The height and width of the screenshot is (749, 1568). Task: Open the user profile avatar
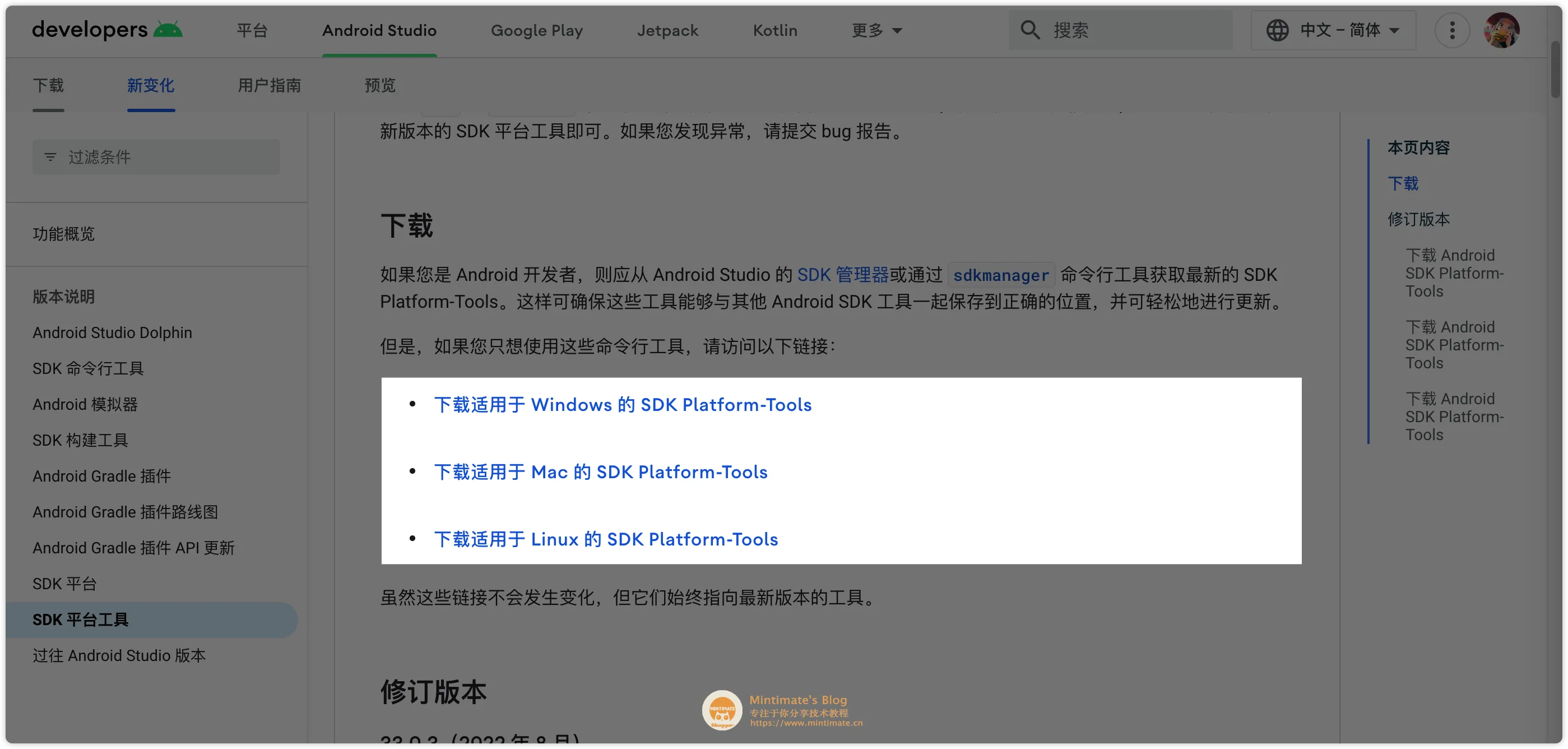pos(1501,30)
